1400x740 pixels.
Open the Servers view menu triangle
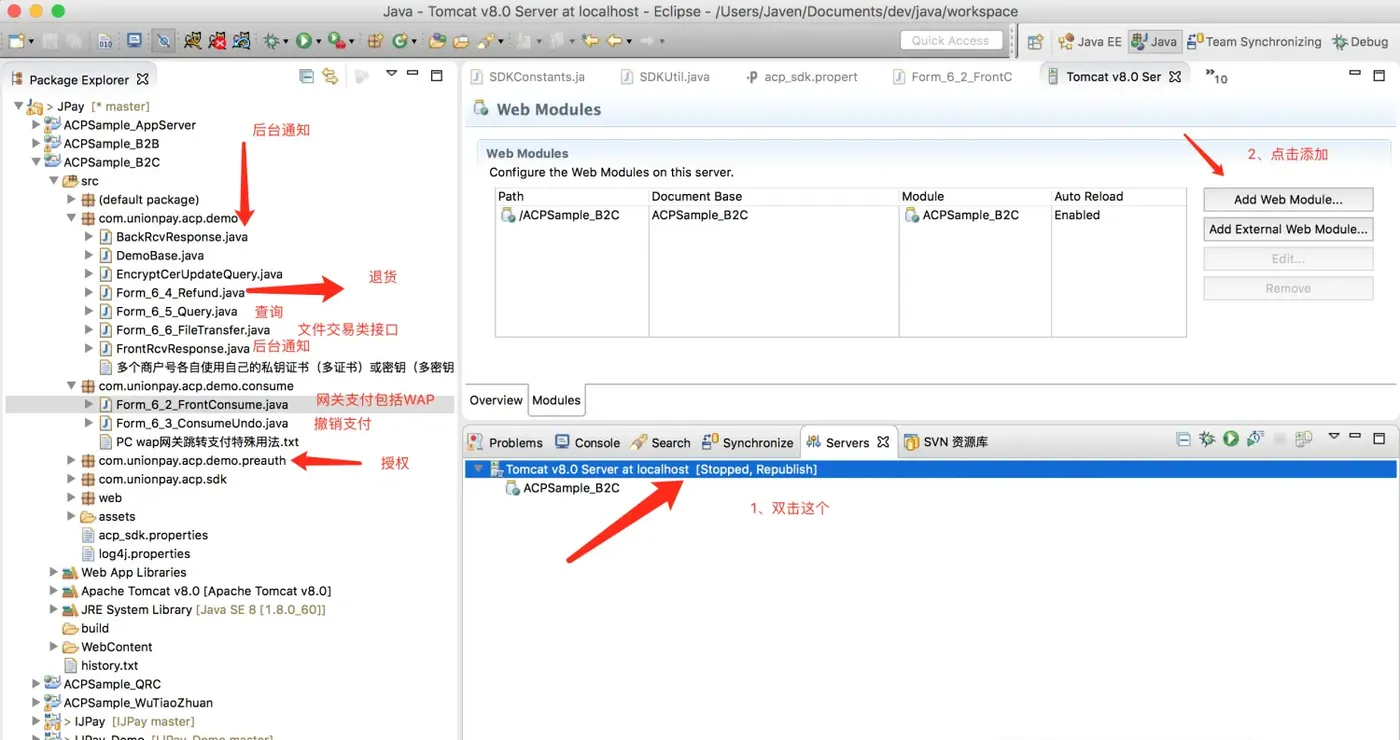click(x=1334, y=437)
